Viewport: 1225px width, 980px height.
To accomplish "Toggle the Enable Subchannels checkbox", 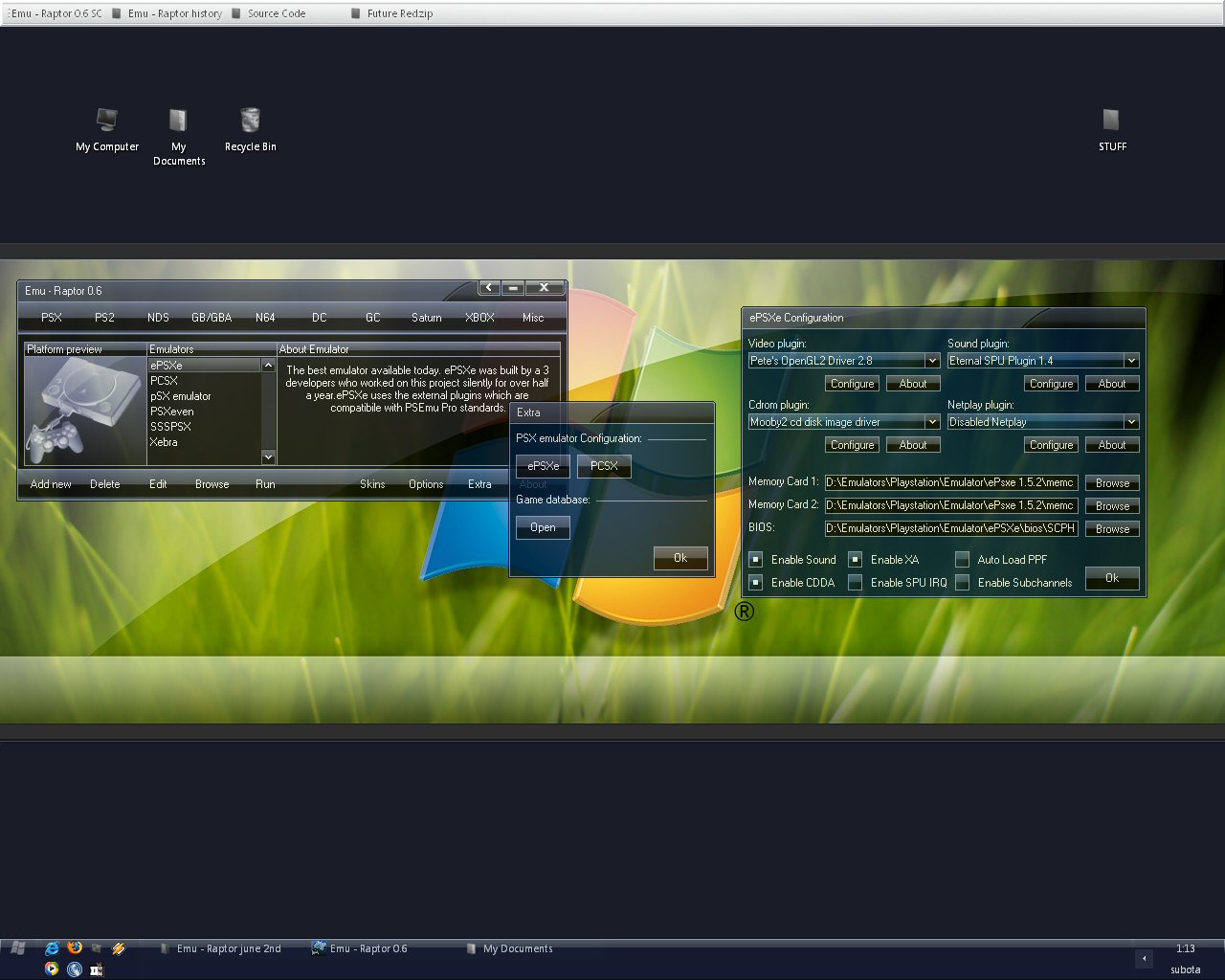I will point(963,582).
